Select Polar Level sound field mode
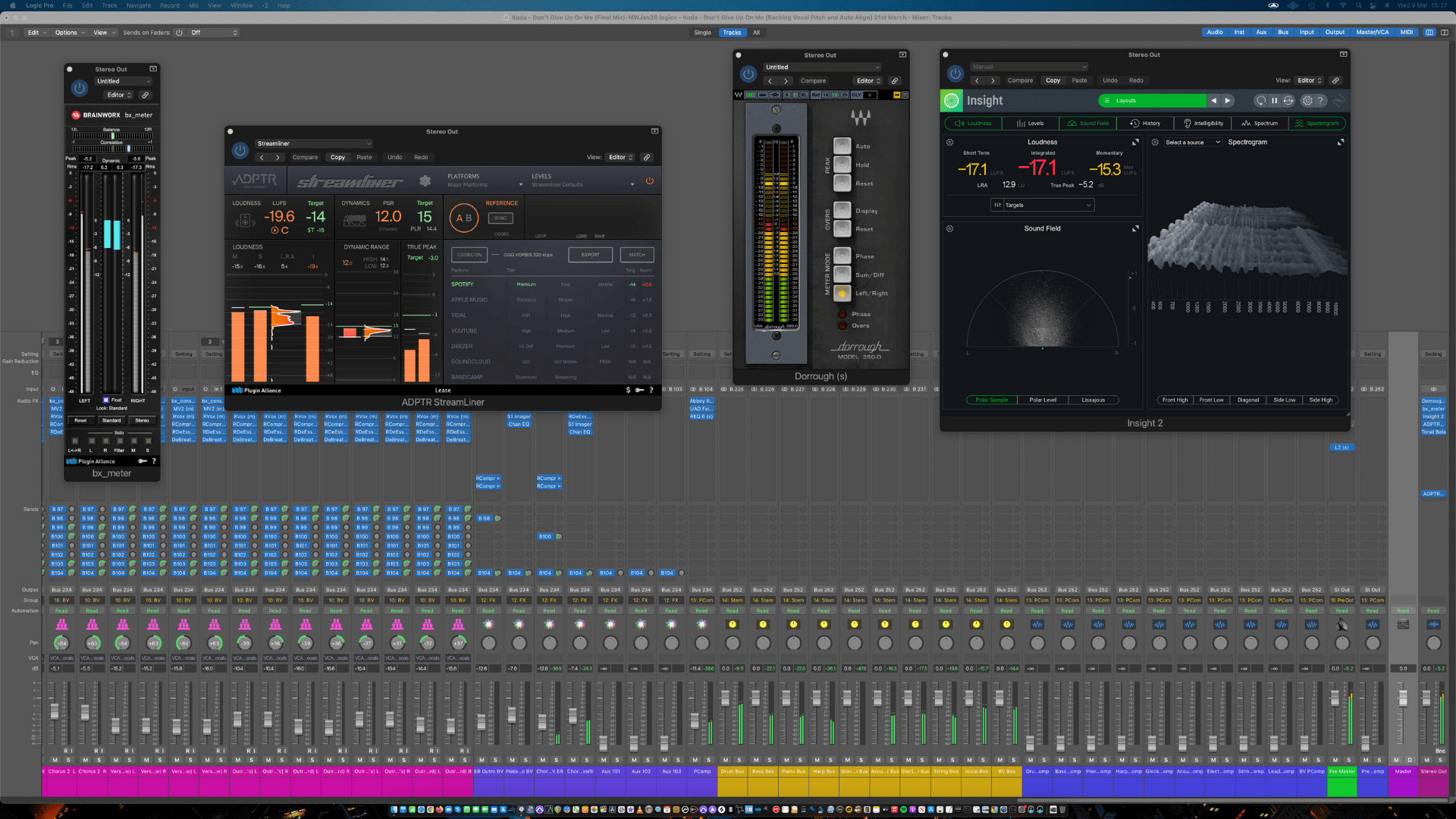Screen dimensions: 1456x819 tap(1042, 400)
